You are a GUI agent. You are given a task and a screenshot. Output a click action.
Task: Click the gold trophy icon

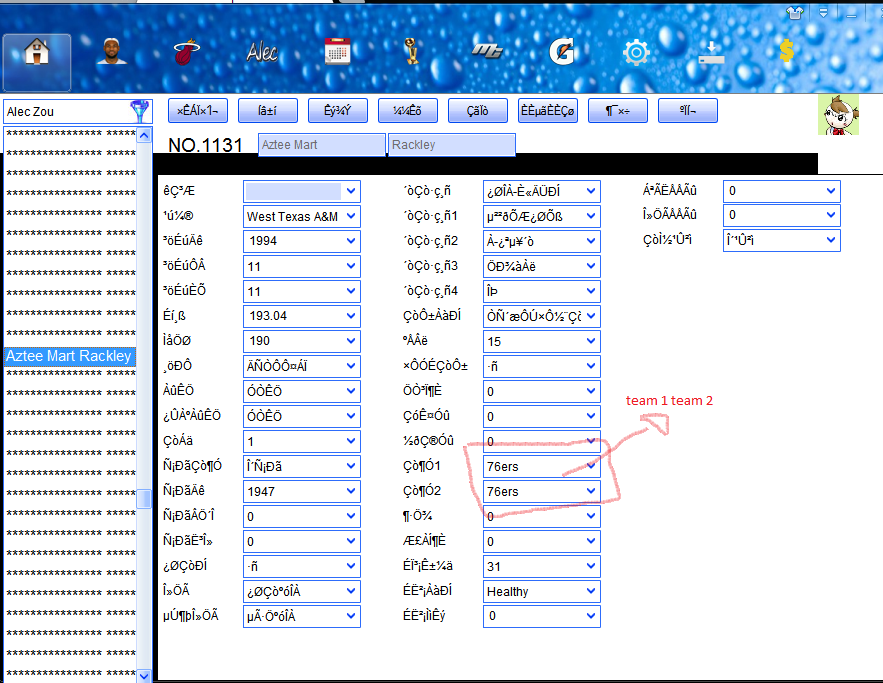412,52
